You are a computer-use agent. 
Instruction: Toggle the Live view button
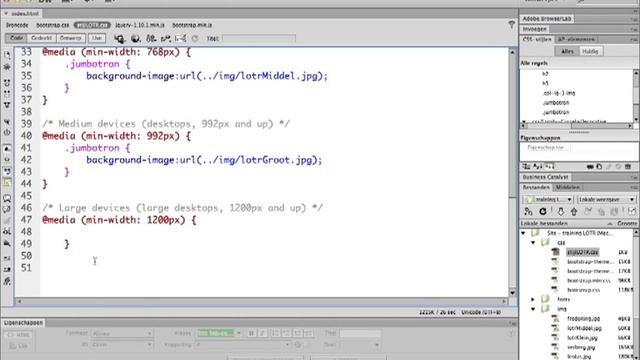point(97,38)
